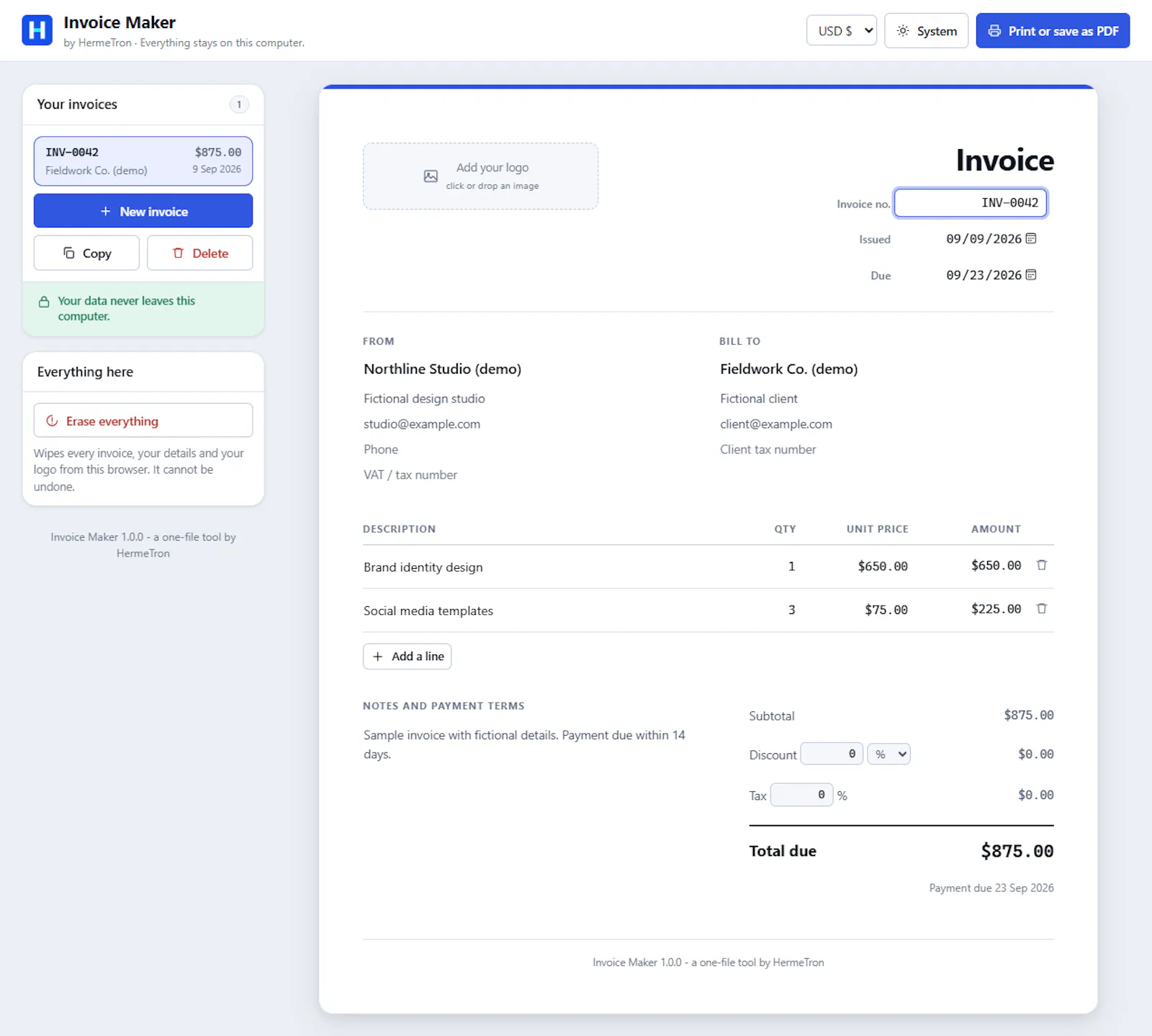The height and width of the screenshot is (1036, 1152).
Task: Click the $650.00 amount cell
Action: point(996,566)
